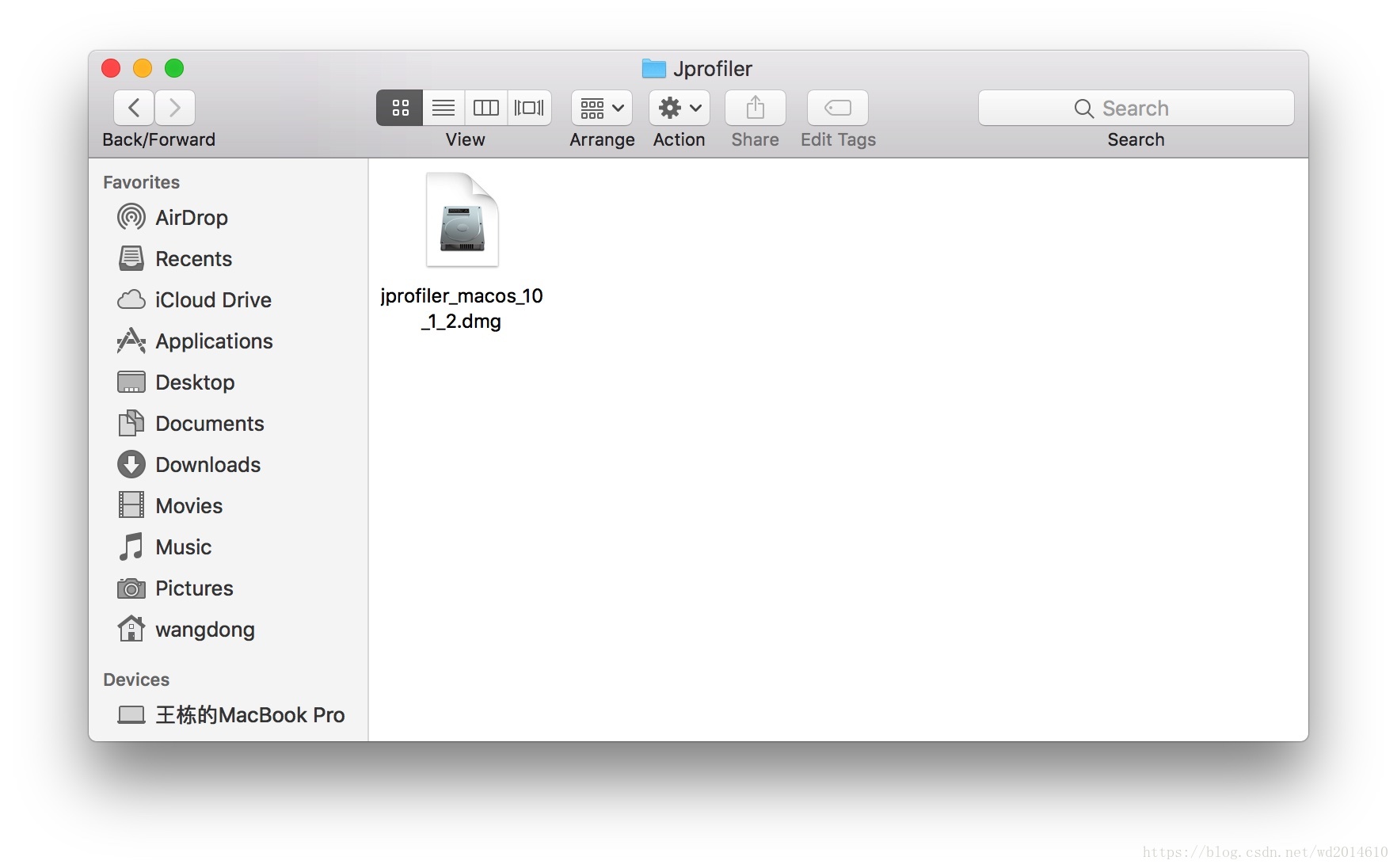Open the Arrange dropdown
This screenshot has height=868, width=1397.
point(602,108)
